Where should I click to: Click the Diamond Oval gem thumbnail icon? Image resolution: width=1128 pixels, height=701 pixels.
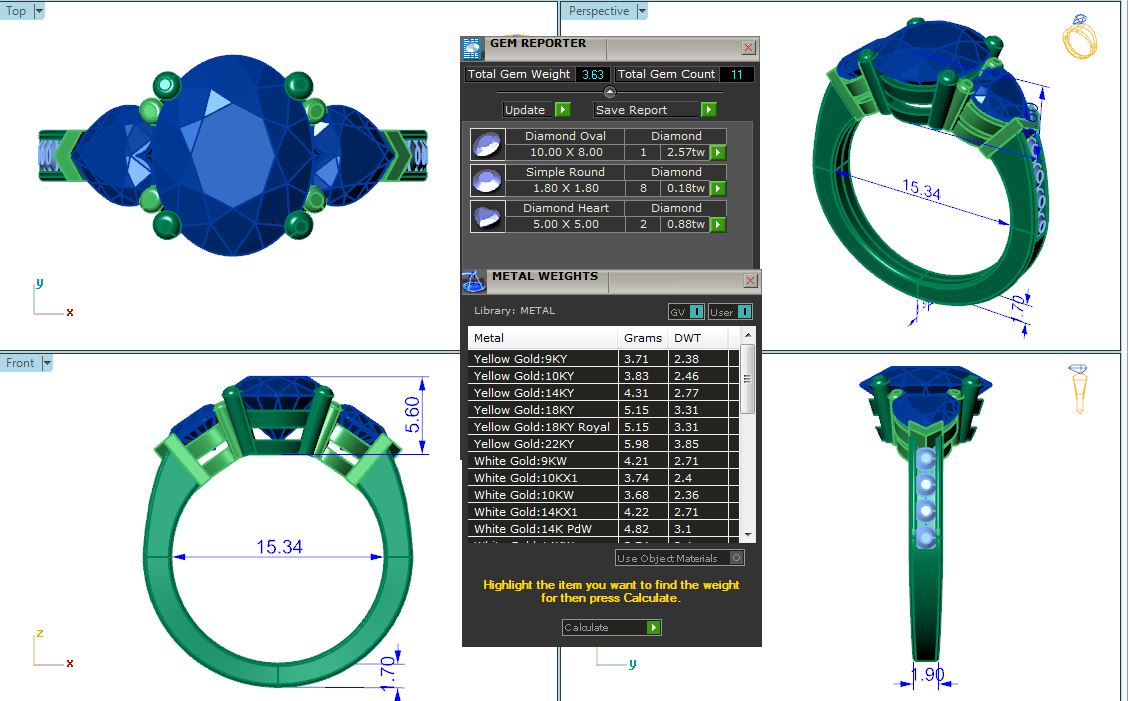(485, 145)
